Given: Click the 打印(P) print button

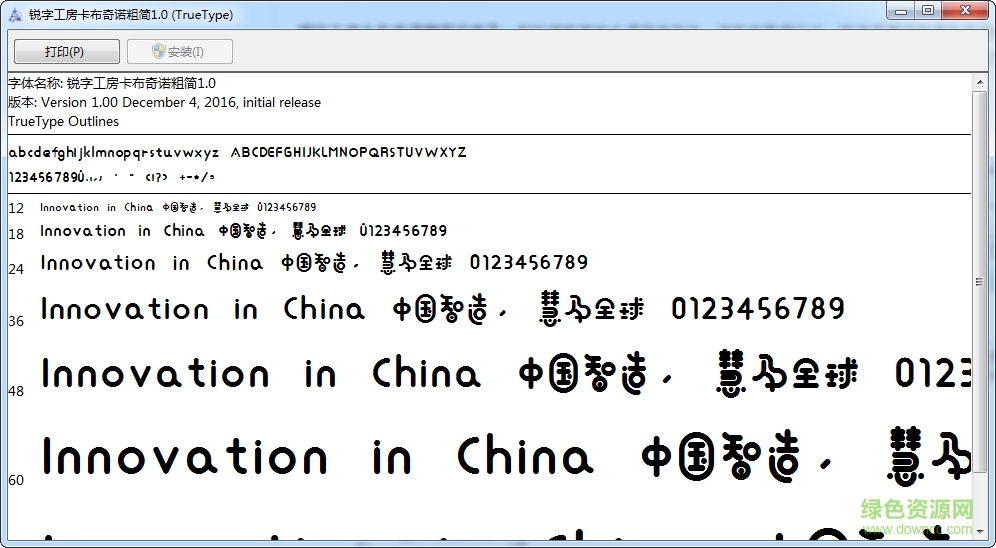Looking at the screenshot, I should [67, 51].
